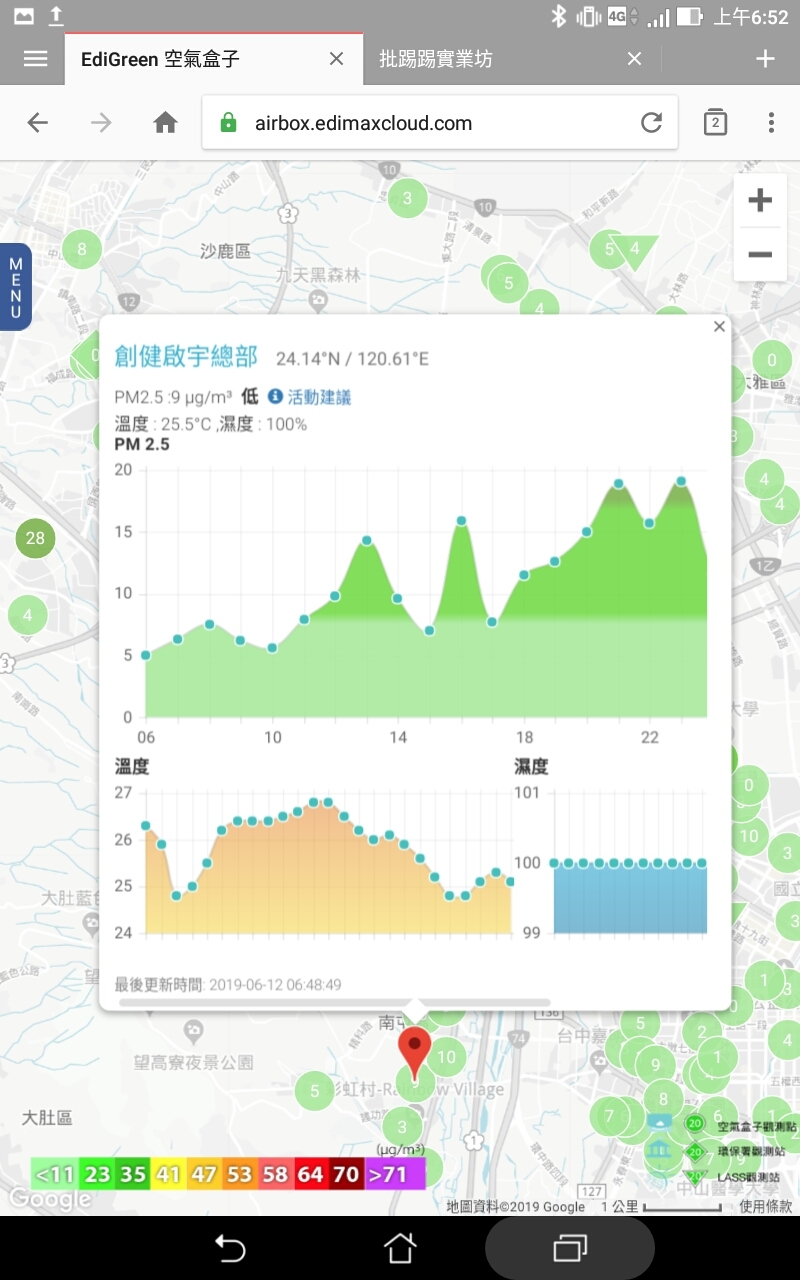Select the coordinates 24.14°N / 120.61°E

(352, 359)
